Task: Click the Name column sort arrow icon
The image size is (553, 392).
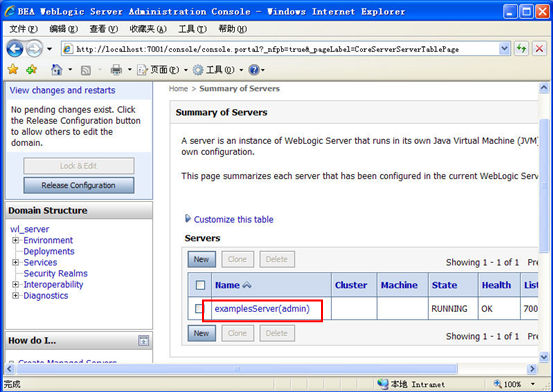Action: pos(247,285)
